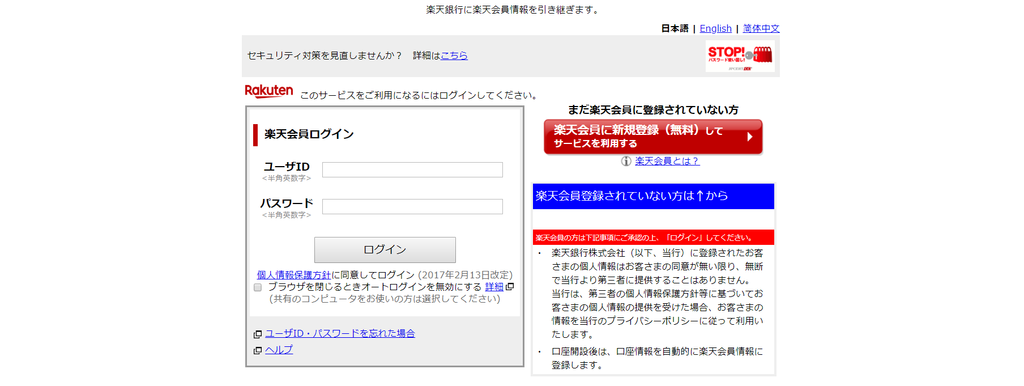This screenshot has height=386, width=1024.
Task: Click the パスワード label
Action: pyautogui.click(x=287, y=203)
